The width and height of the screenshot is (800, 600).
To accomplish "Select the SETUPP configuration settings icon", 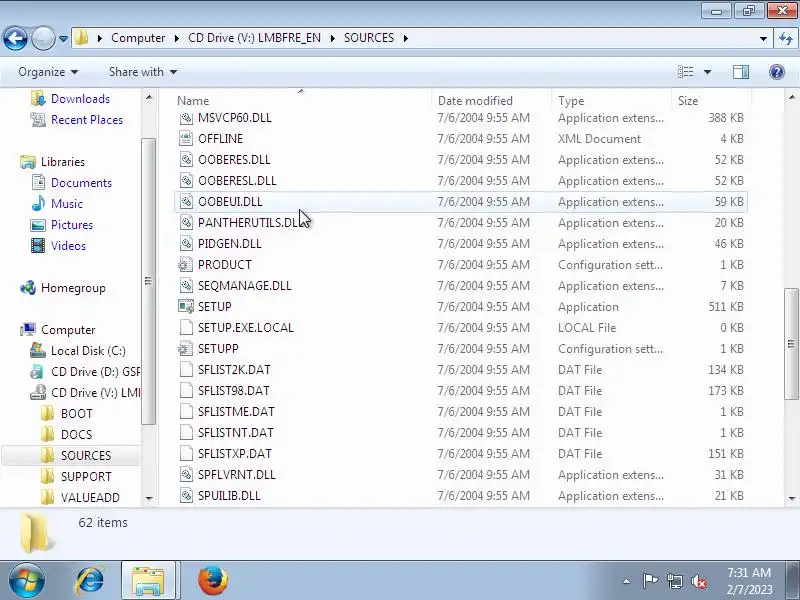I will coord(185,348).
